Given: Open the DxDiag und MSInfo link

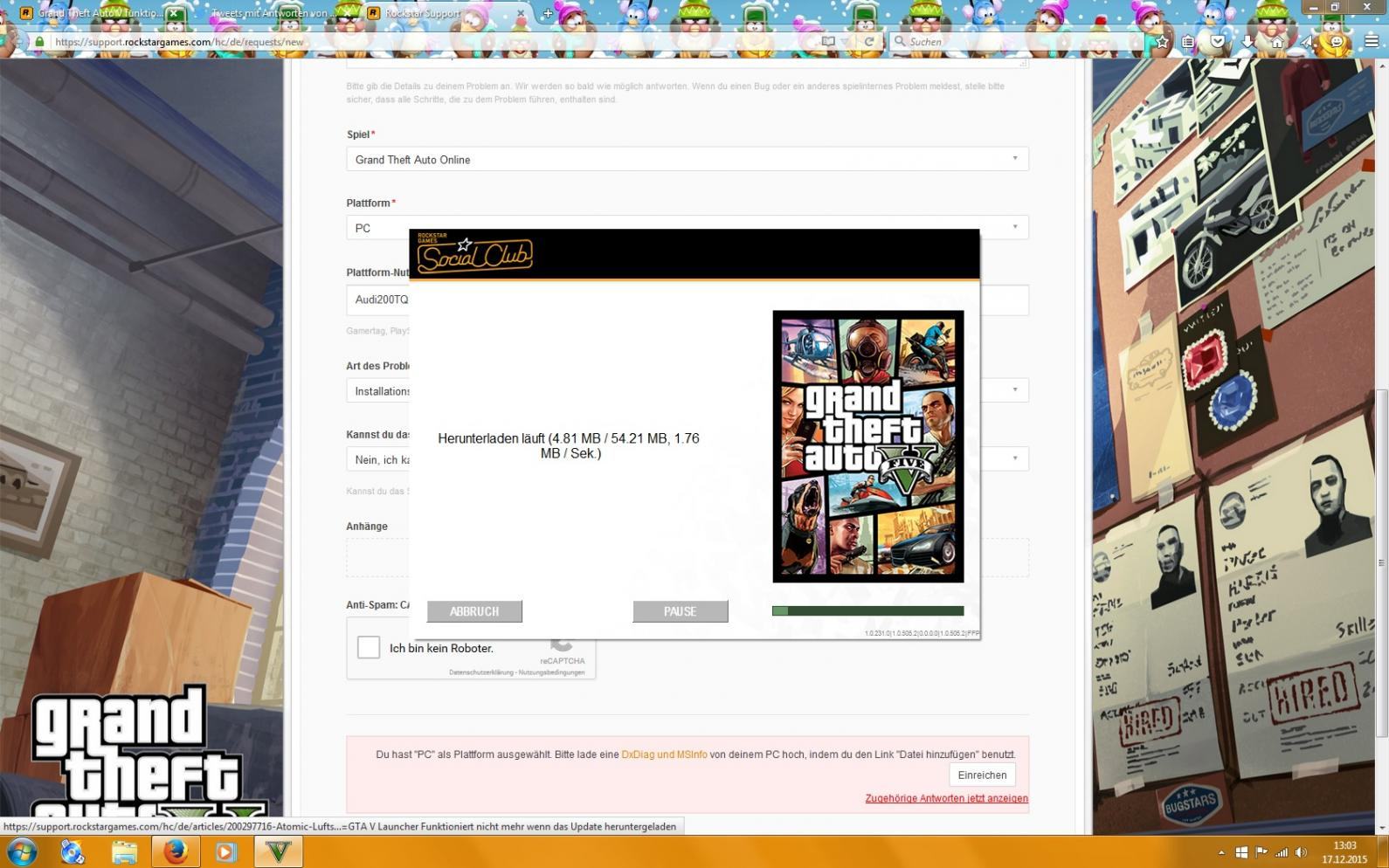Looking at the screenshot, I should pyautogui.click(x=664, y=754).
